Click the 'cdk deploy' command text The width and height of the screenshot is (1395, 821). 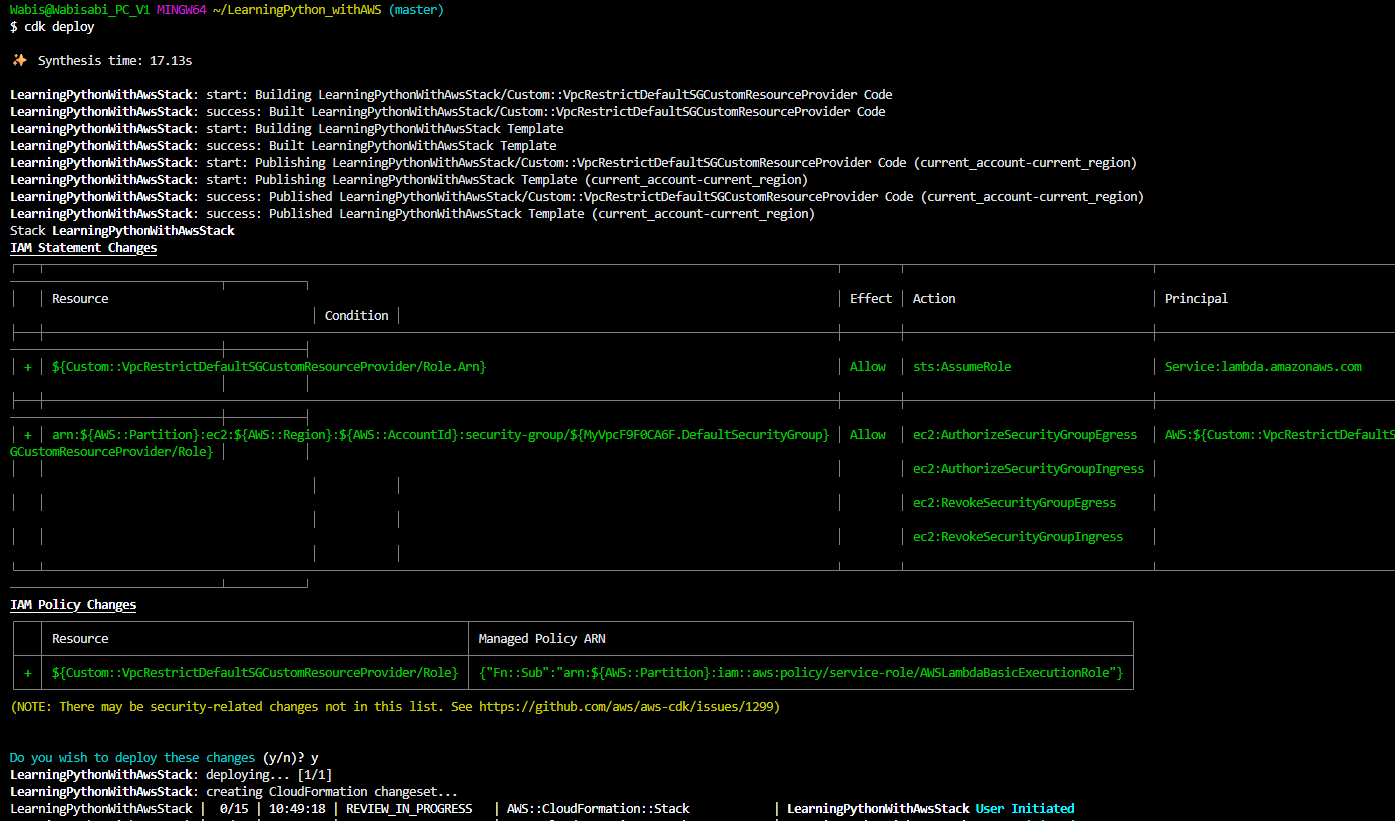(59, 27)
